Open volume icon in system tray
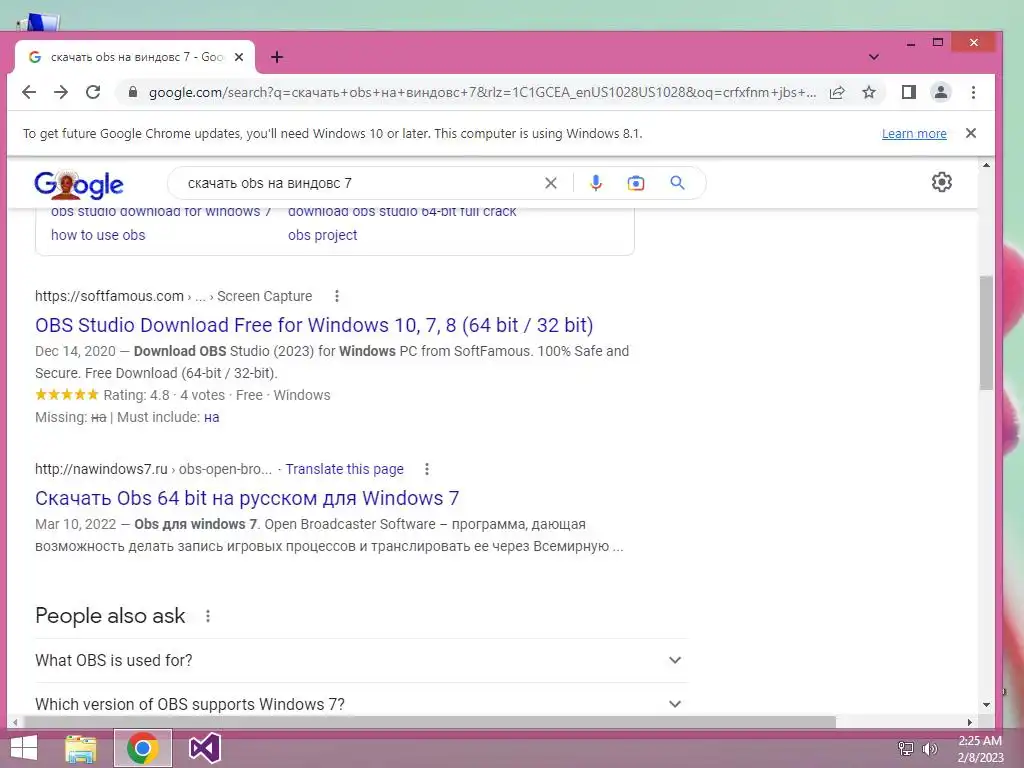The width and height of the screenshot is (1024, 768). pos(929,749)
